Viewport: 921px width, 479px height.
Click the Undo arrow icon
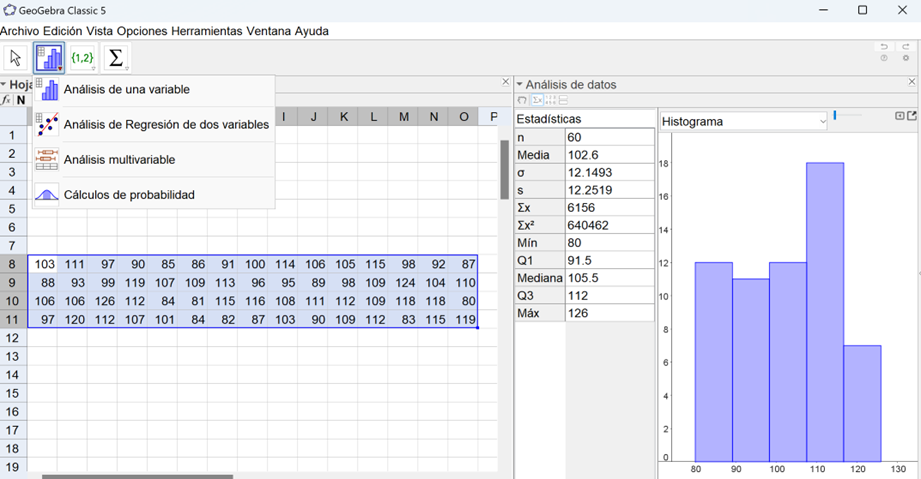point(884,47)
